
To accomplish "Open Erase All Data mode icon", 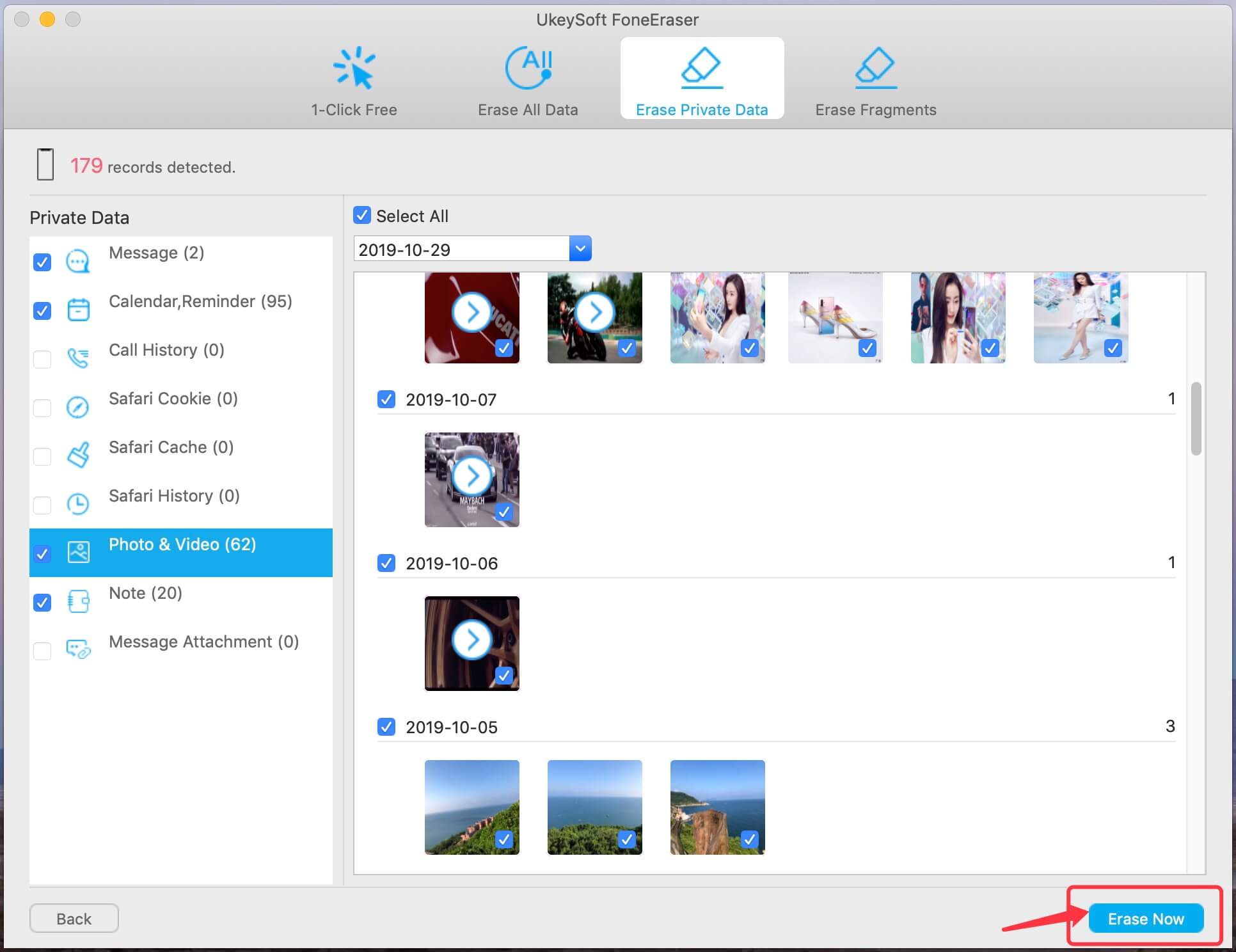I will [528, 68].
